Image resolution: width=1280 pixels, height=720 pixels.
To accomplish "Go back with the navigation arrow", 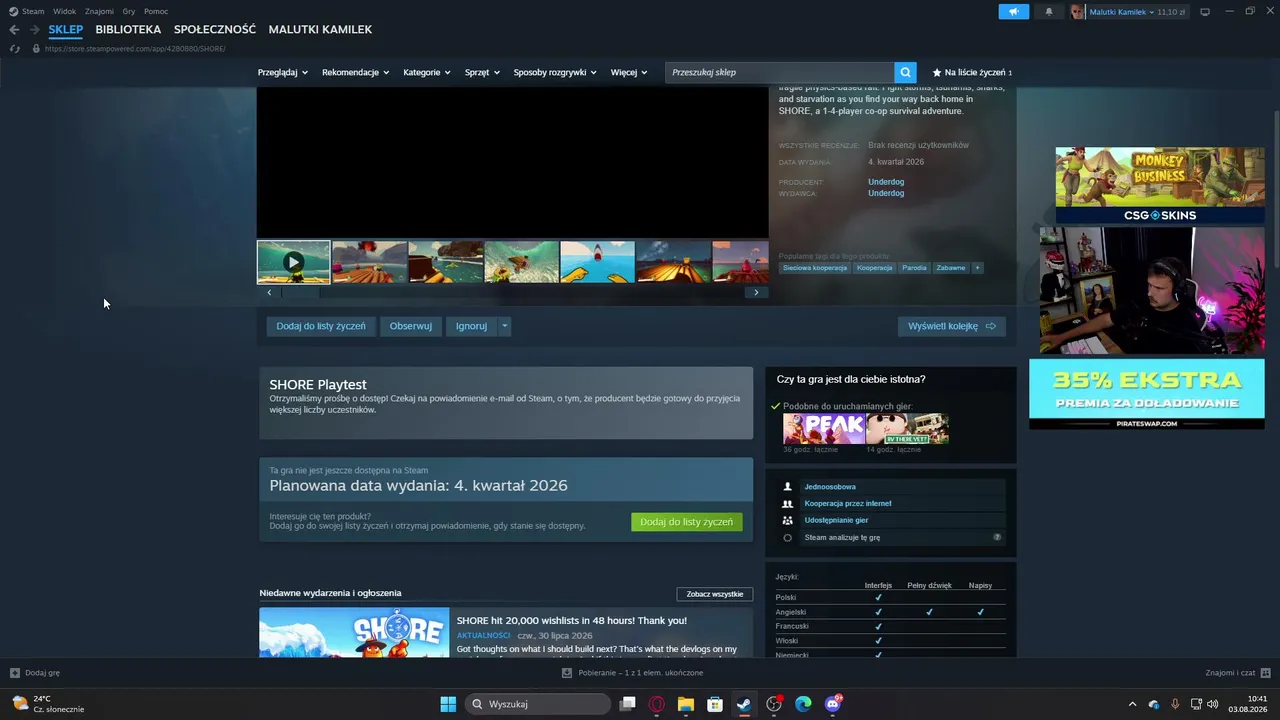I will tap(14, 30).
